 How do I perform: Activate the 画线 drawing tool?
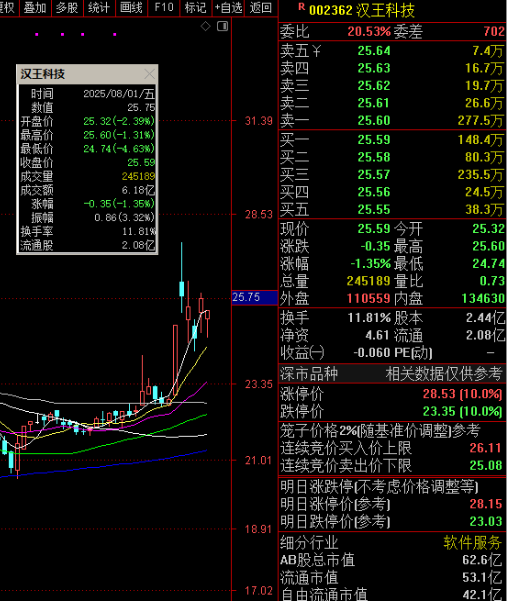tap(131, 7)
